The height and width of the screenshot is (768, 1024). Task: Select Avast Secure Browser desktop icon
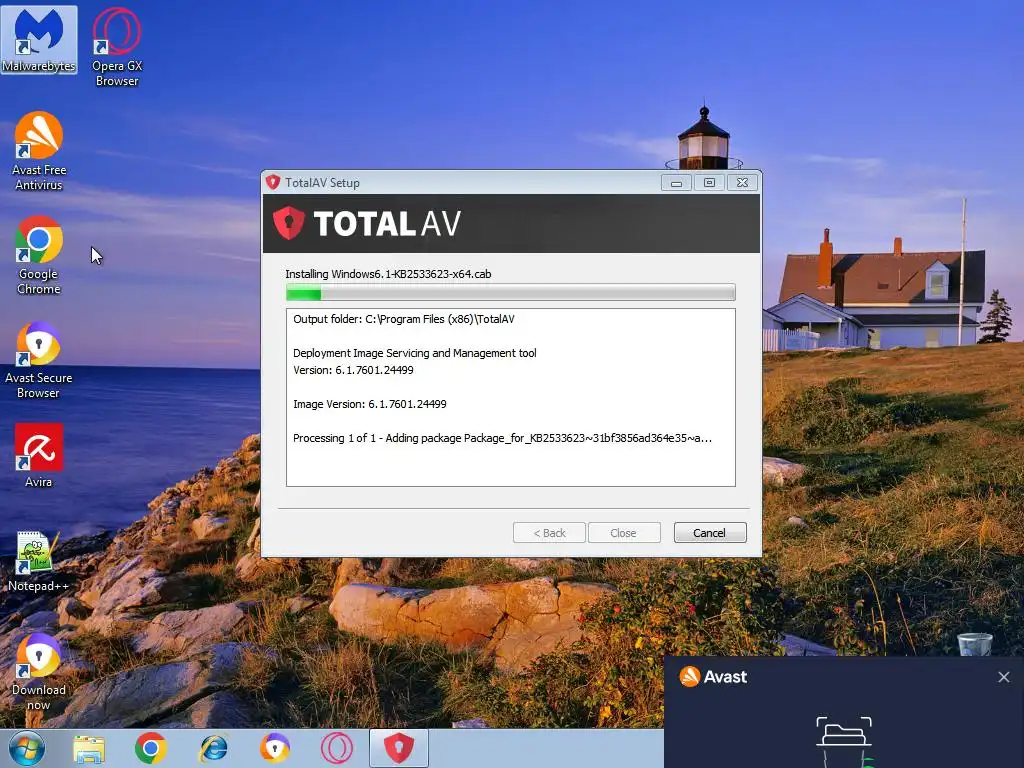pyautogui.click(x=39, y=360)
